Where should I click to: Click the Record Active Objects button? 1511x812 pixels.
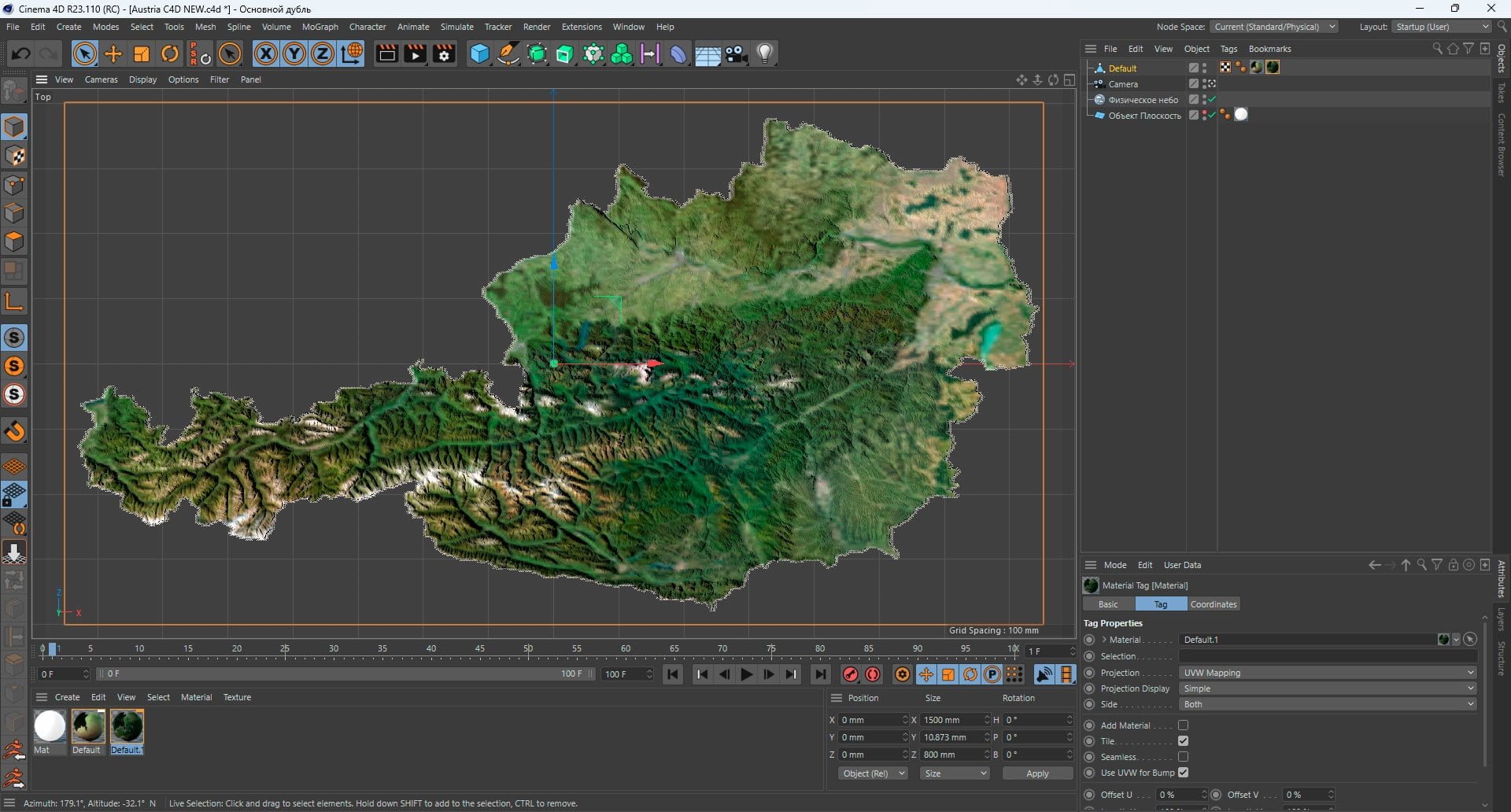pyautogui.click(x=850, y=674)
